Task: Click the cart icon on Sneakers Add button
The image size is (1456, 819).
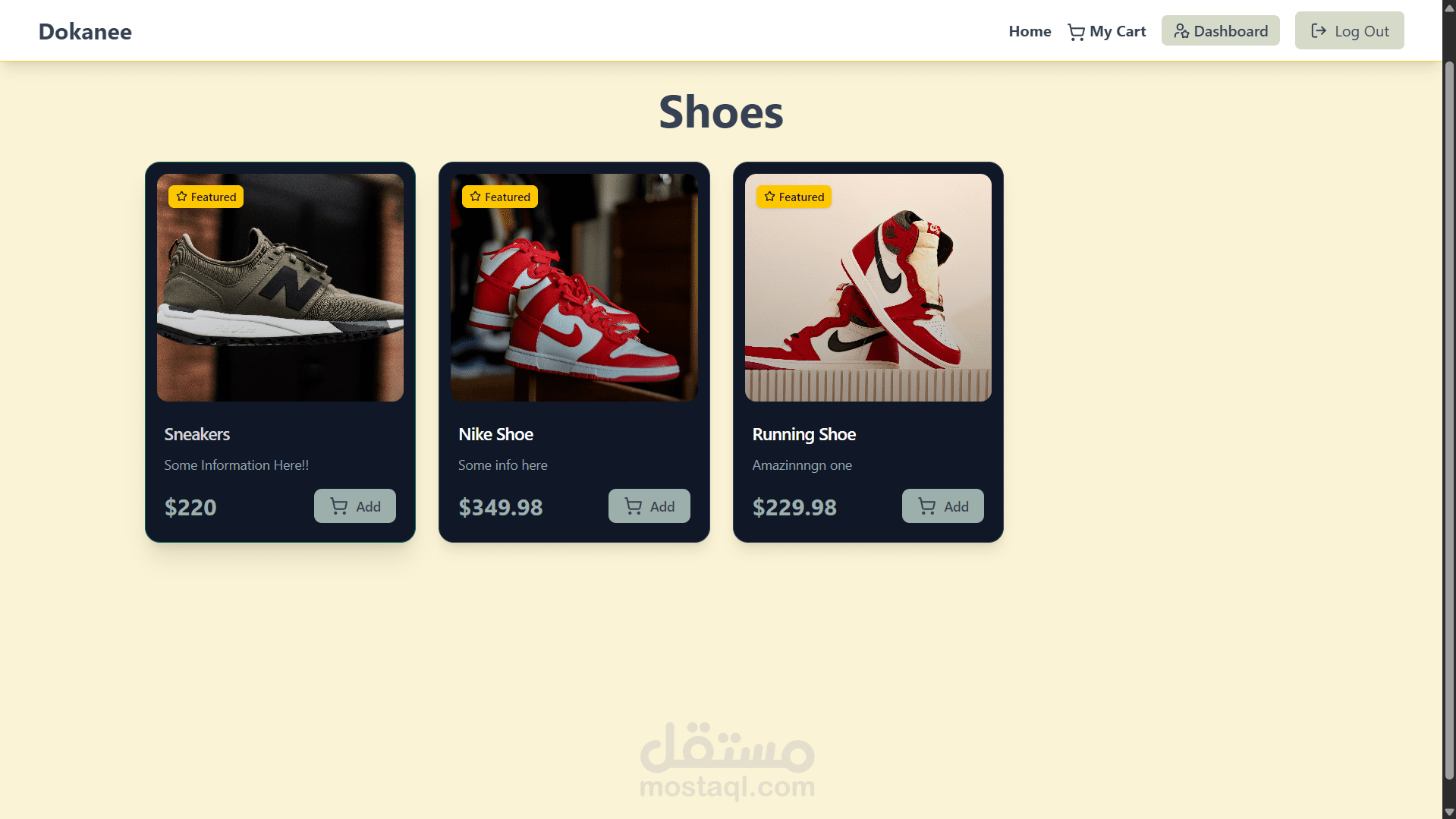Action: tap(339, 506)
